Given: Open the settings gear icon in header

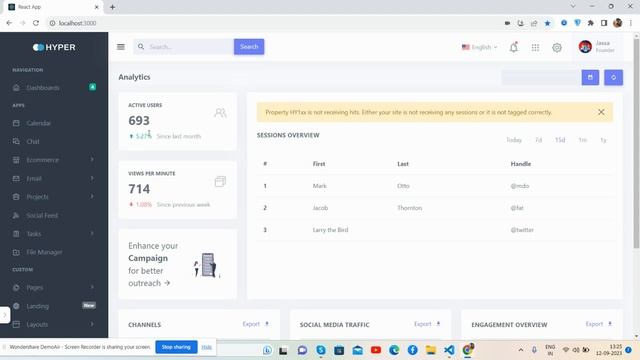Looking at the screenshot, I should 557,48.
